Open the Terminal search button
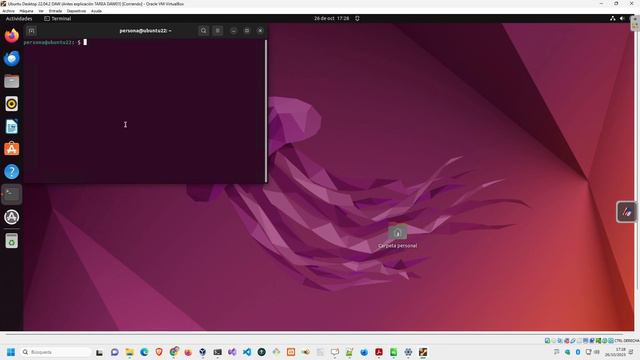The height and width of the screenshot is (360, 640). click(203, 31)
